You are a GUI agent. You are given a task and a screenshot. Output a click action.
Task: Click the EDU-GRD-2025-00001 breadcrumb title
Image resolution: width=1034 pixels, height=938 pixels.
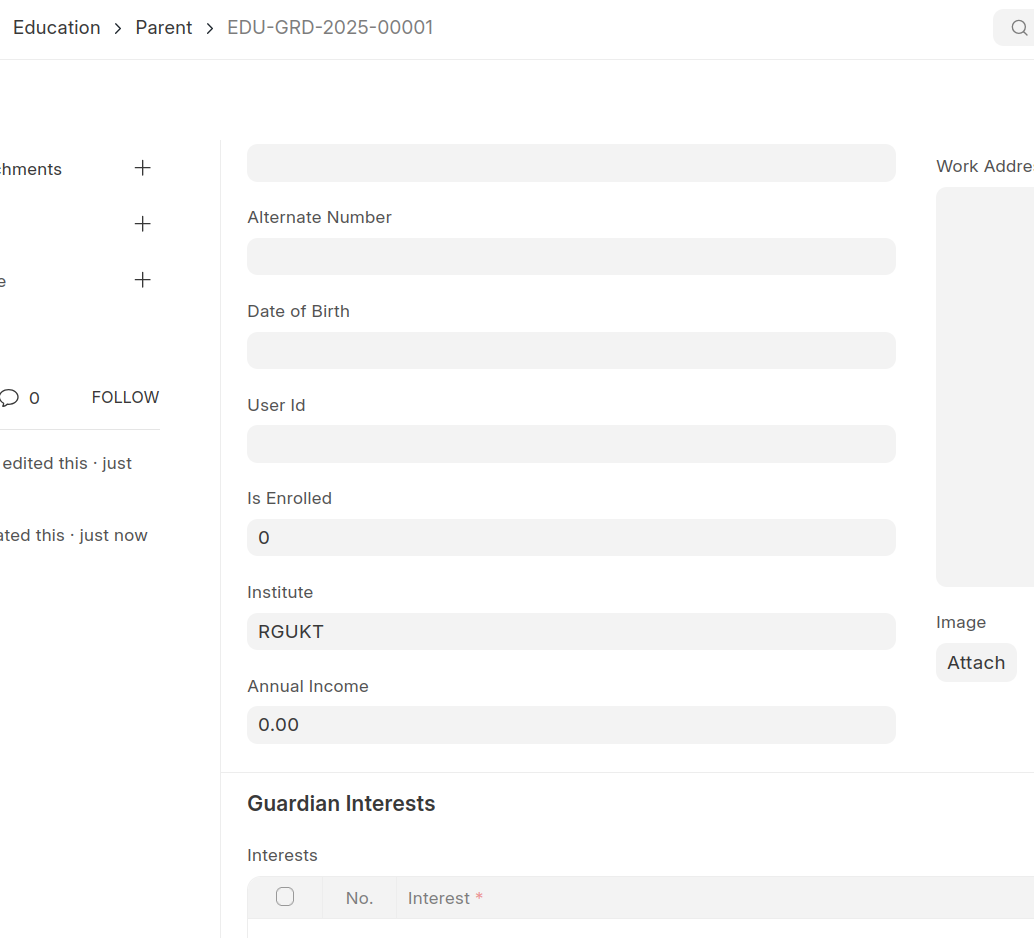click(x=330, y=28)
